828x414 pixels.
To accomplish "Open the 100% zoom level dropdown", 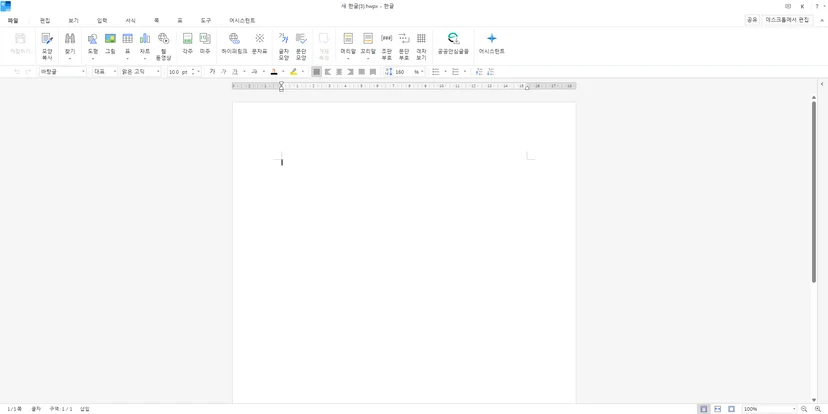I will 770,409.
